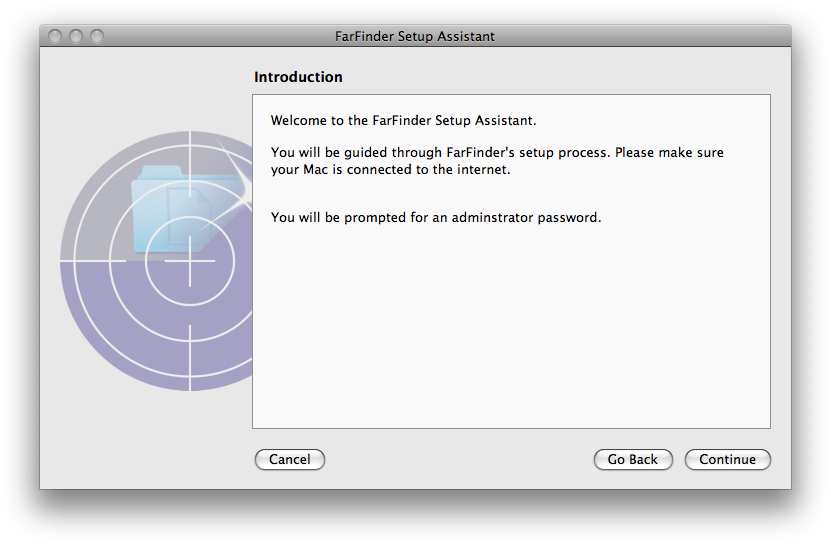This screenshot has width=831, height=544.
Task: Click the welcome message line
Action: coord(403,120)
